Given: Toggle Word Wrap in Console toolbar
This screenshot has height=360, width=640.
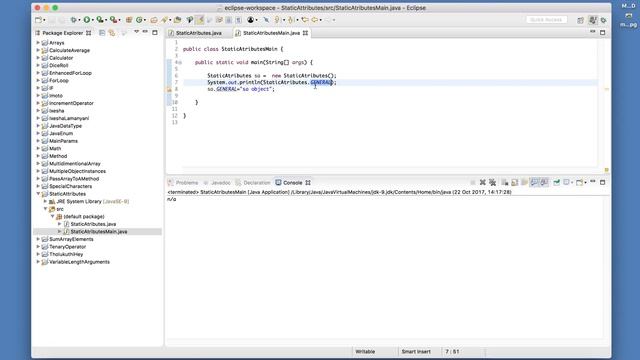Looking at the screenshot, I should (524, 182).
